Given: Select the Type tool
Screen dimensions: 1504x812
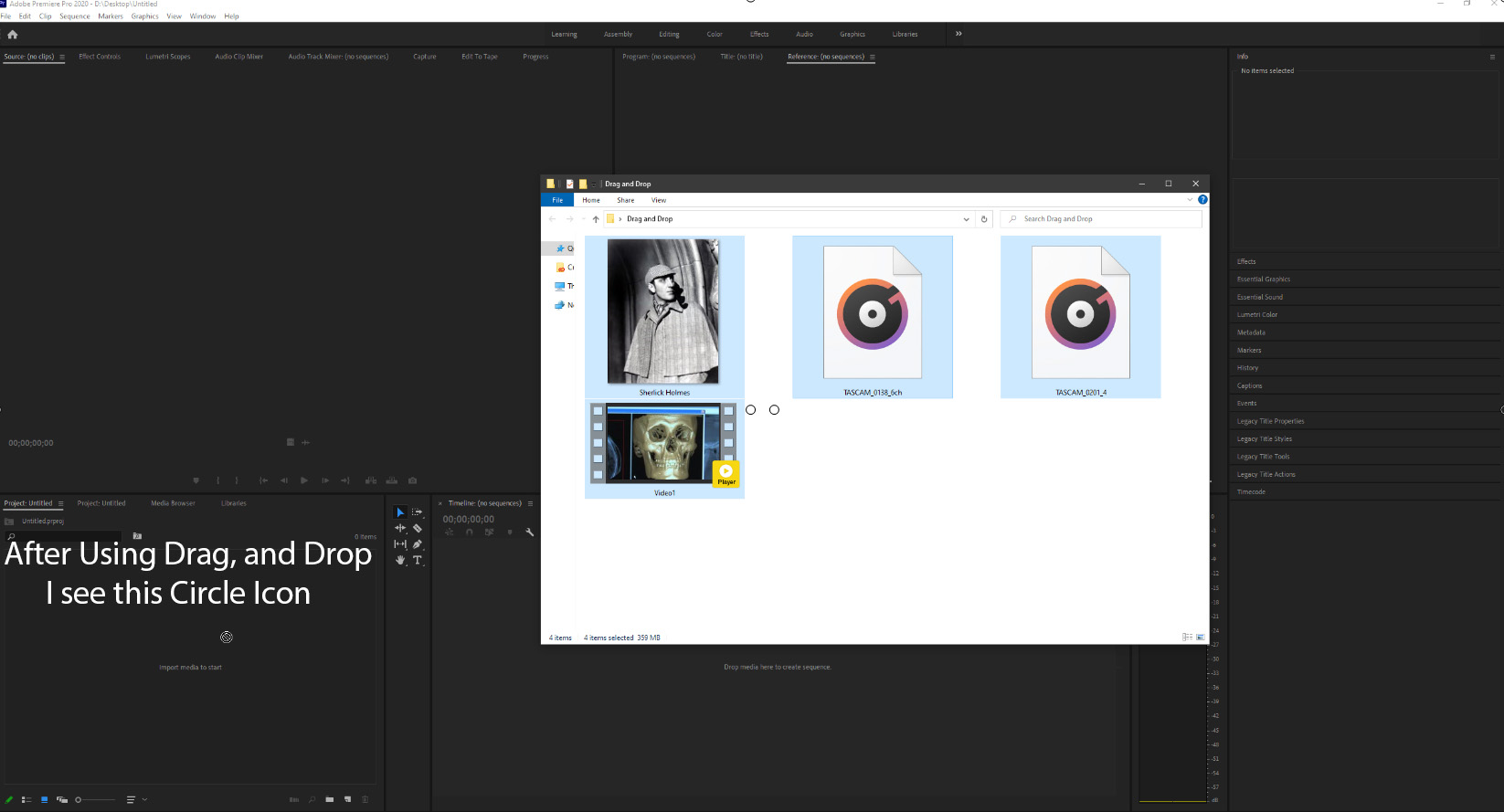Looking at the screenshot, I should (418, 560).
